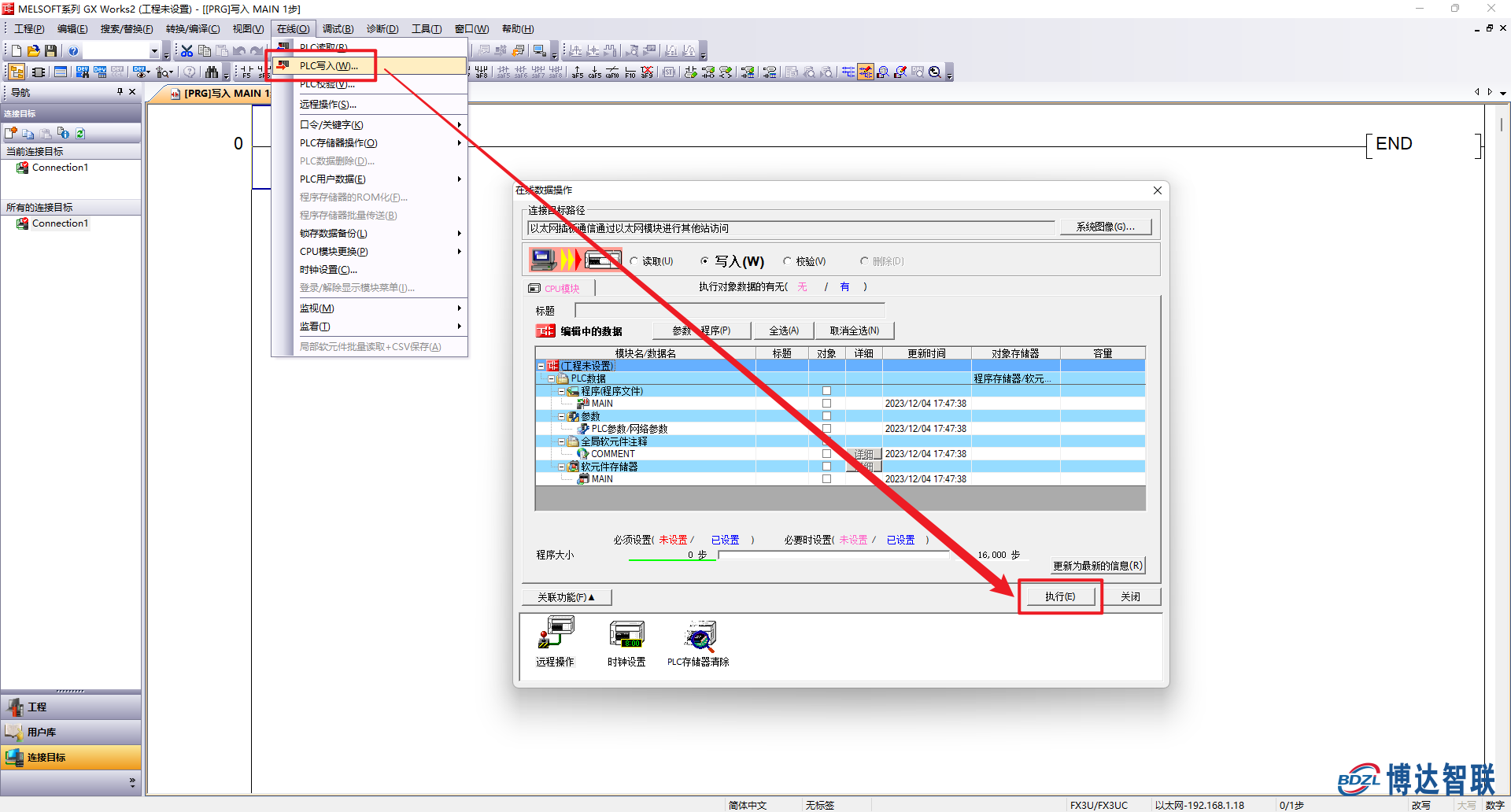The width and height of the screenshot is (1511, 812).
Task: Click the Open project folder icon
Action: [34, 51]
